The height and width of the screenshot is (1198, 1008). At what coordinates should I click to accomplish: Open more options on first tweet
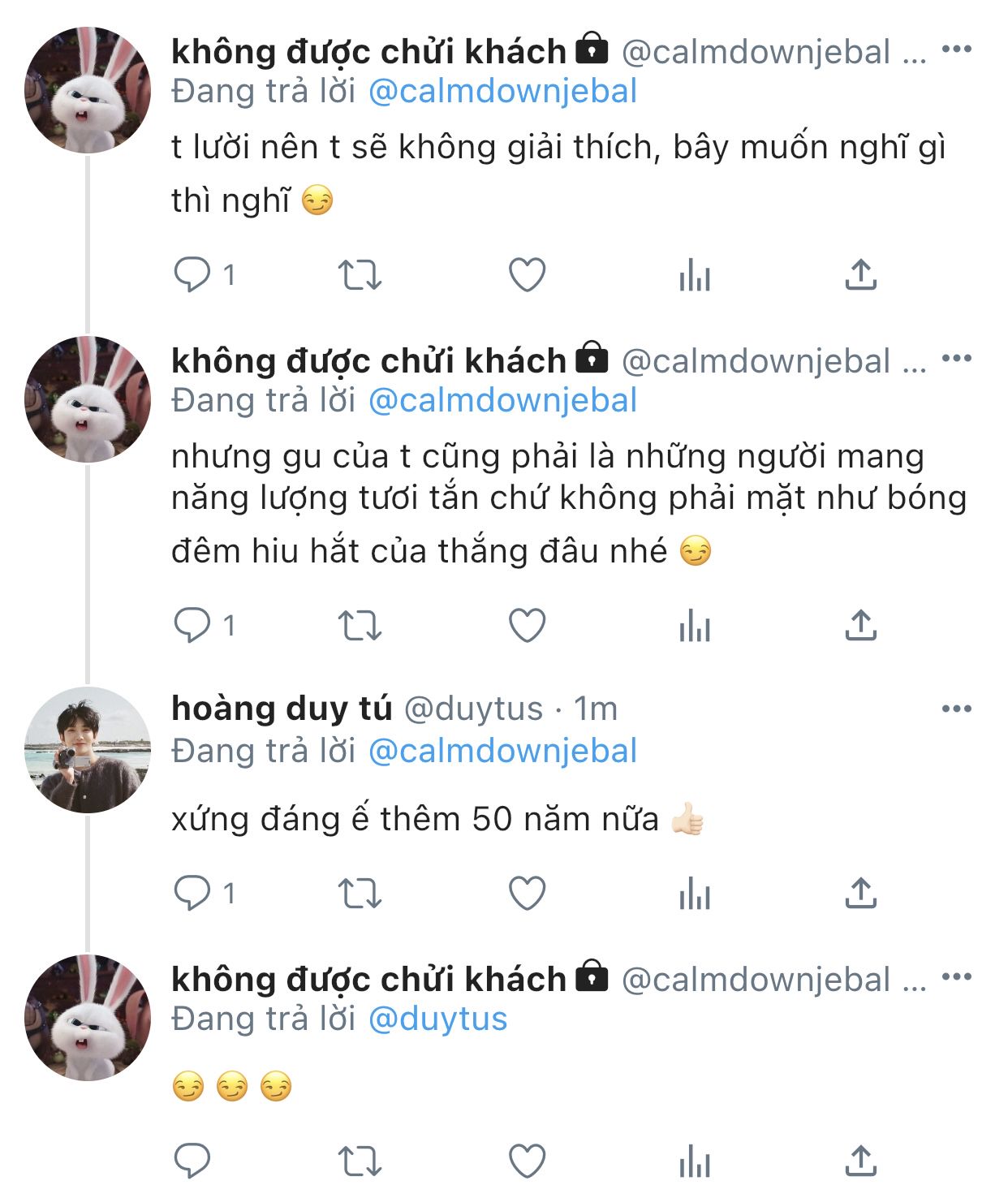coord(956,50)
